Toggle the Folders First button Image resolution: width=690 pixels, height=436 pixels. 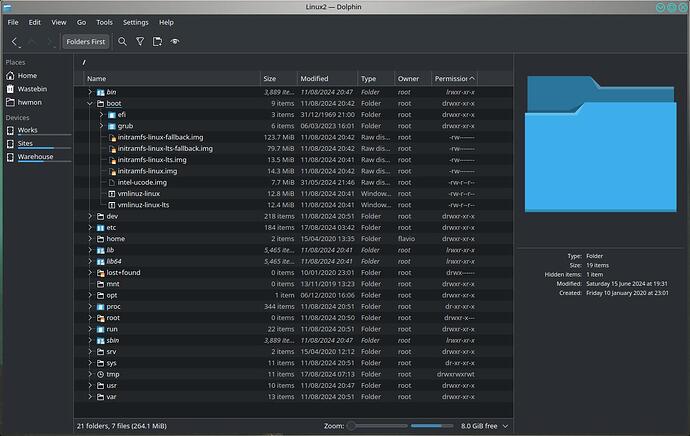coord(85,42)
